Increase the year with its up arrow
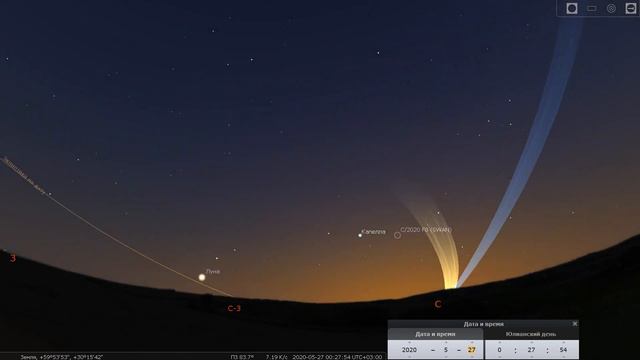Screen dimensions: 640x360 coord(409,343)
